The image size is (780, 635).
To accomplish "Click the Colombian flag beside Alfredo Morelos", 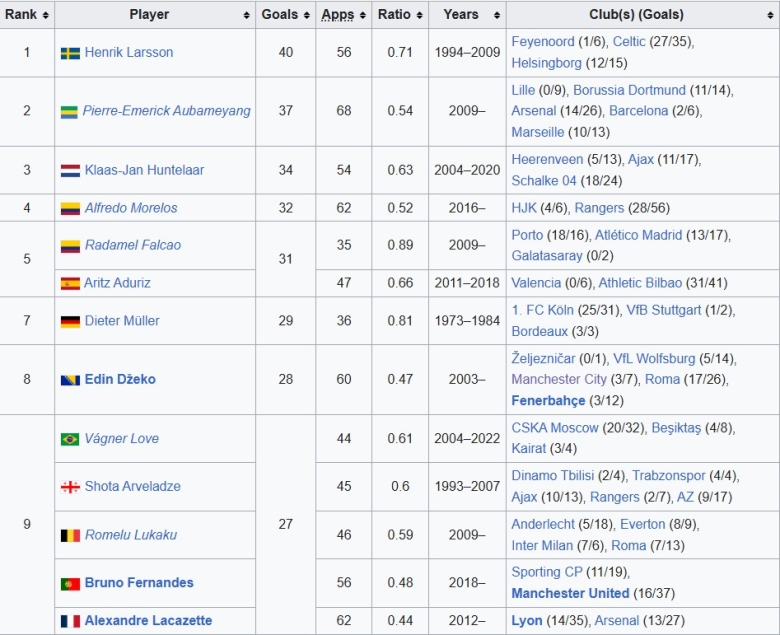I will [x=70, y=209].
